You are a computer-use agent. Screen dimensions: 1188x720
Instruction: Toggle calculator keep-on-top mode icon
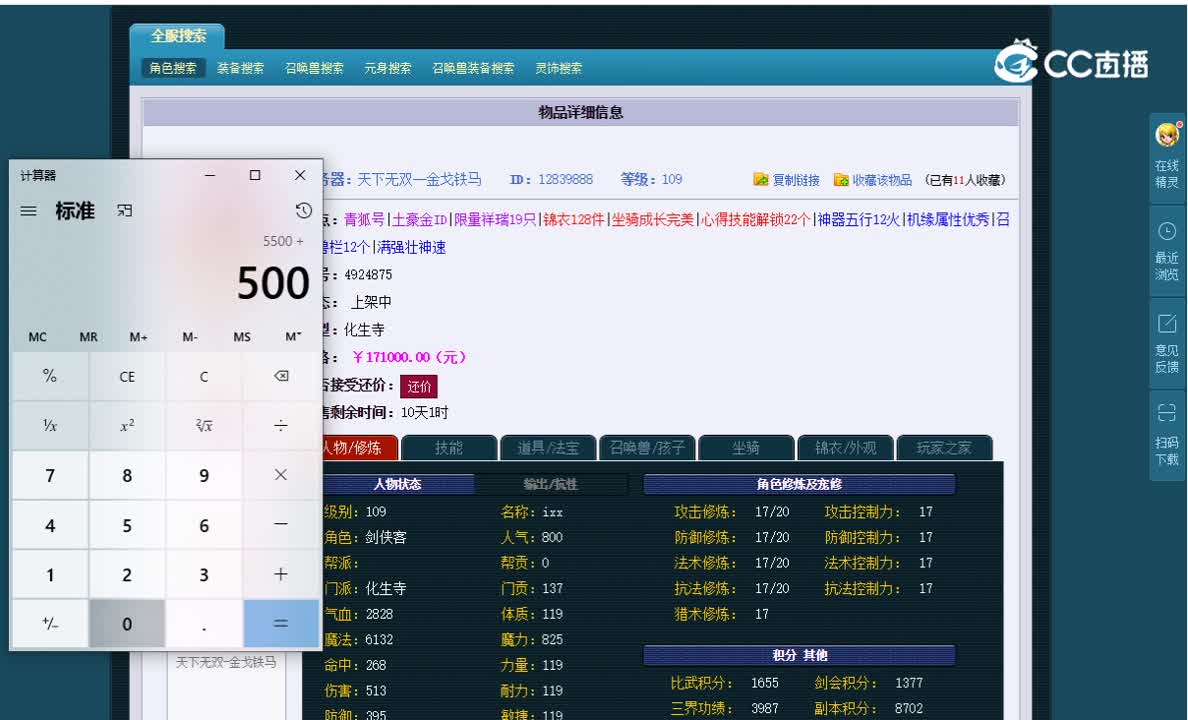[x=125, y=211]
